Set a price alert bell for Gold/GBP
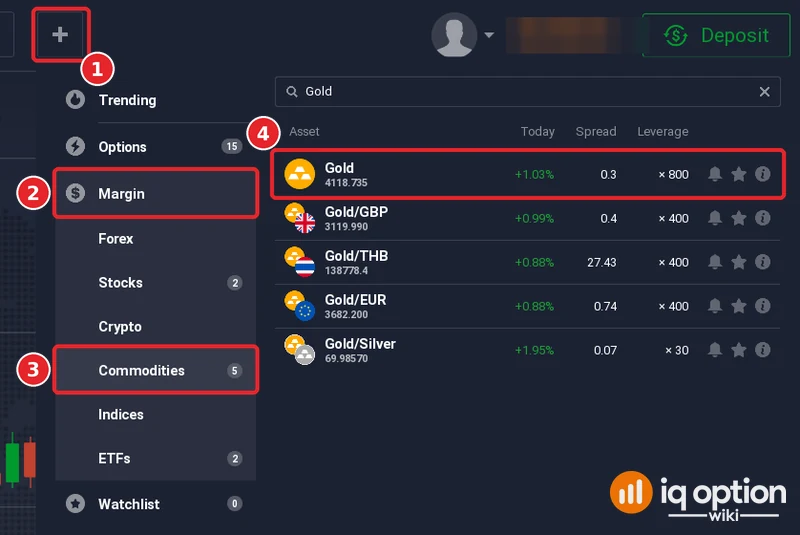 (715, 218)
